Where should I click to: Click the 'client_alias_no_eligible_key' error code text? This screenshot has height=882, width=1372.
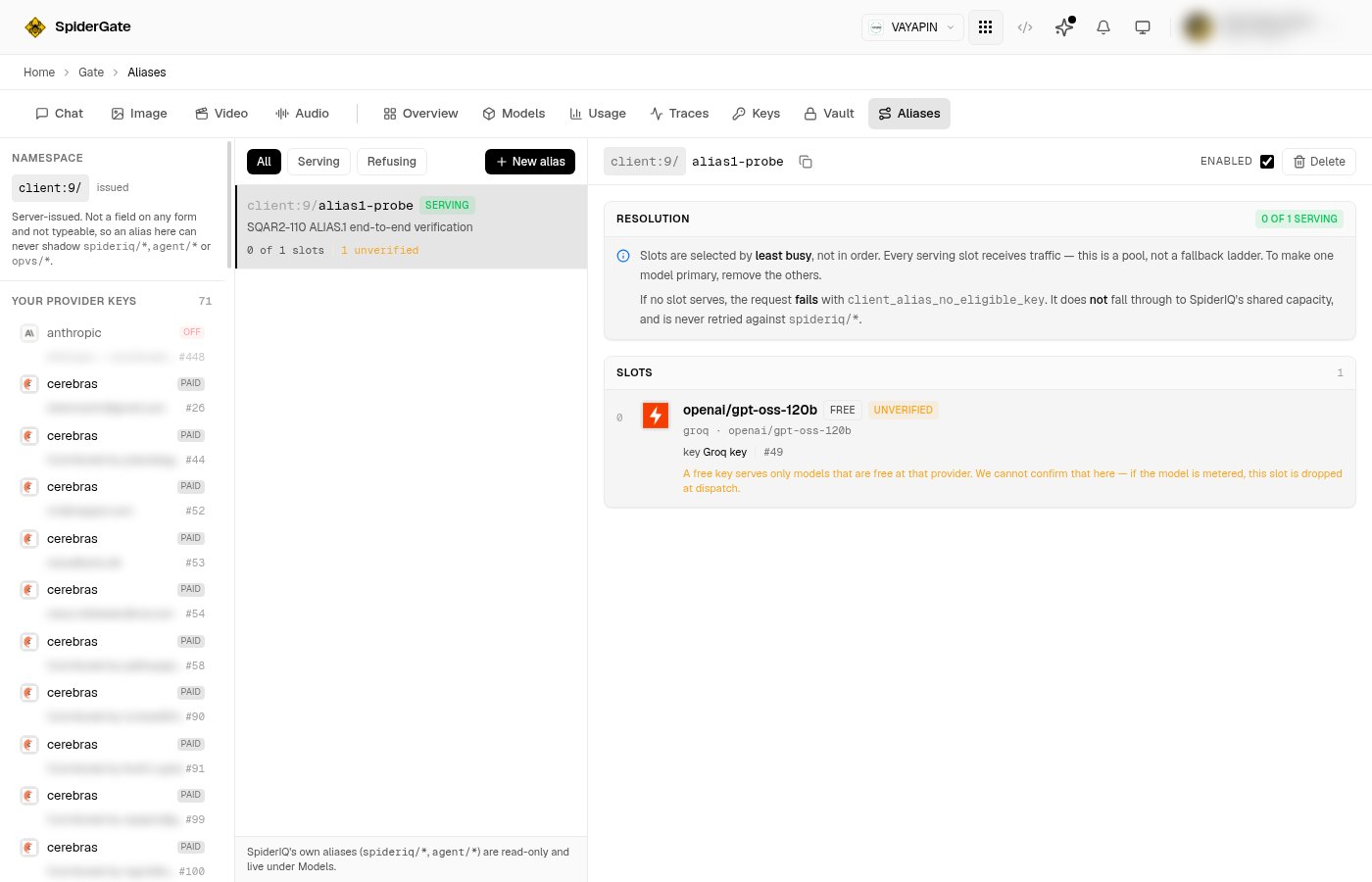click(946, 300)
